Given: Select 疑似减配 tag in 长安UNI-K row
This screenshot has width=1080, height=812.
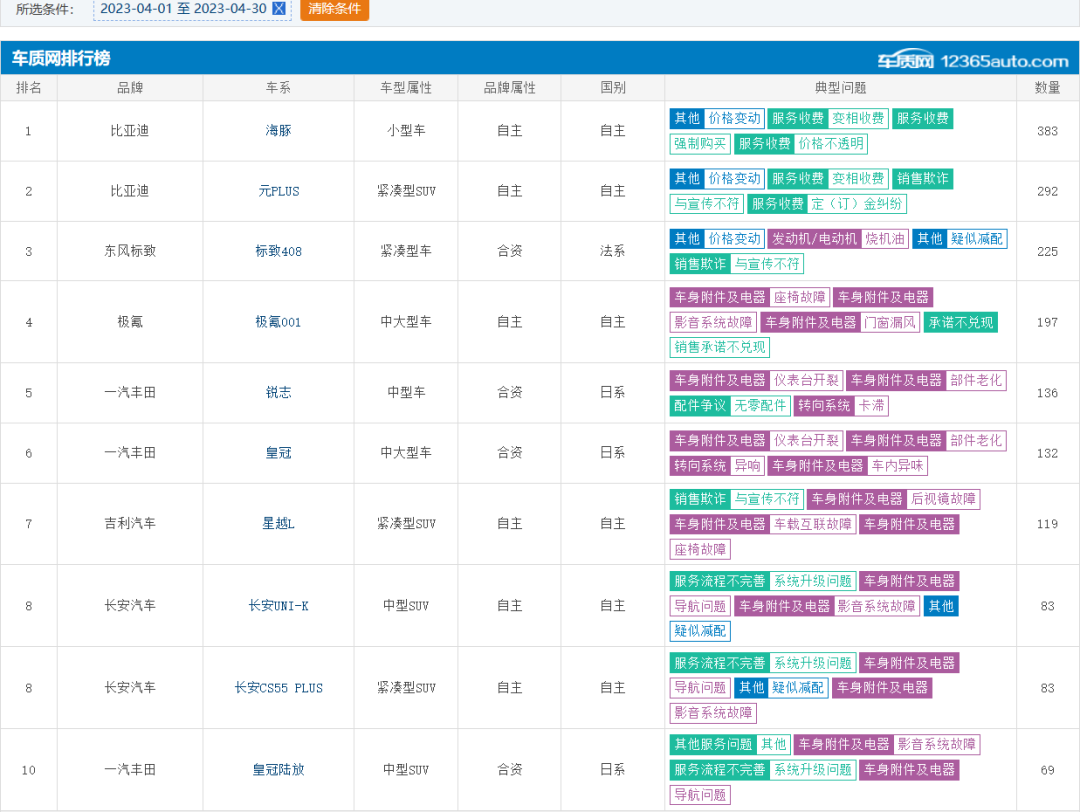Looking at the screenshot, I should (x=700, y=631).
